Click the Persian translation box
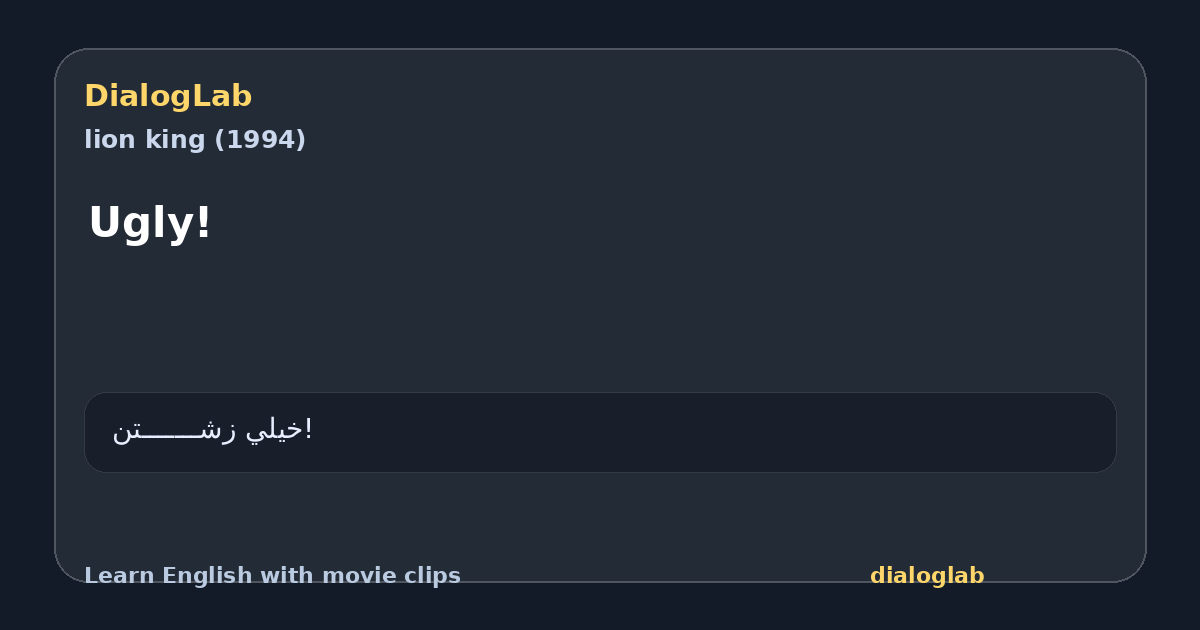The height and width of the screenshot is (630, 1200). tap(600, 432)
